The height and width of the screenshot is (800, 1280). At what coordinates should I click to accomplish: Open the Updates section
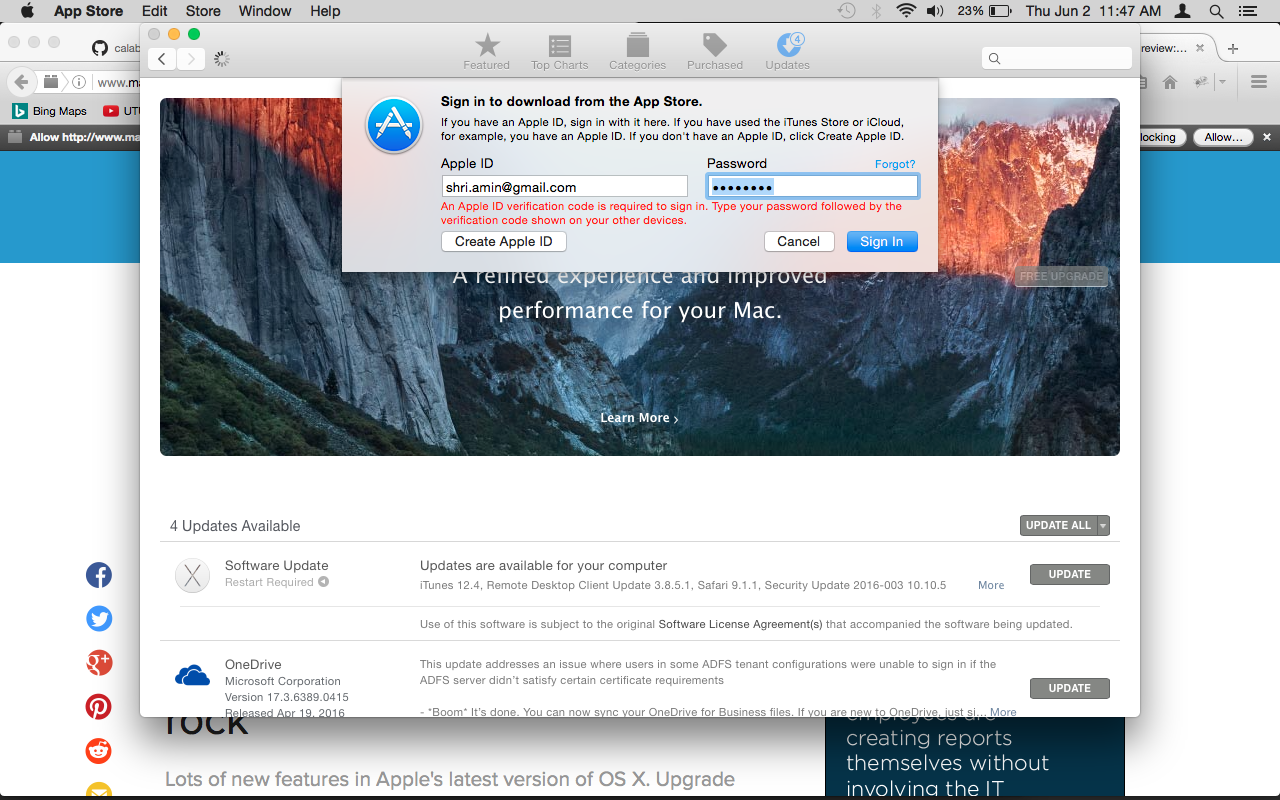[x=788, y=52]
